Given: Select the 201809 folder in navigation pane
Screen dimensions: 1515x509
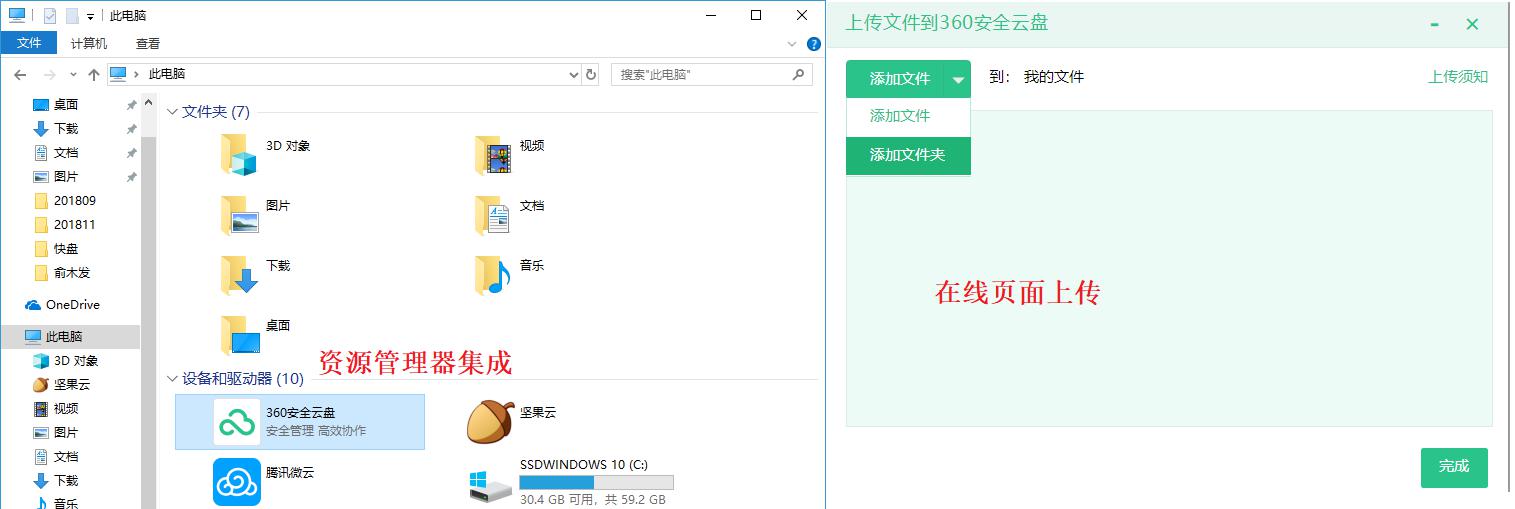Looking at the screenshot, I should click(65, 201).
